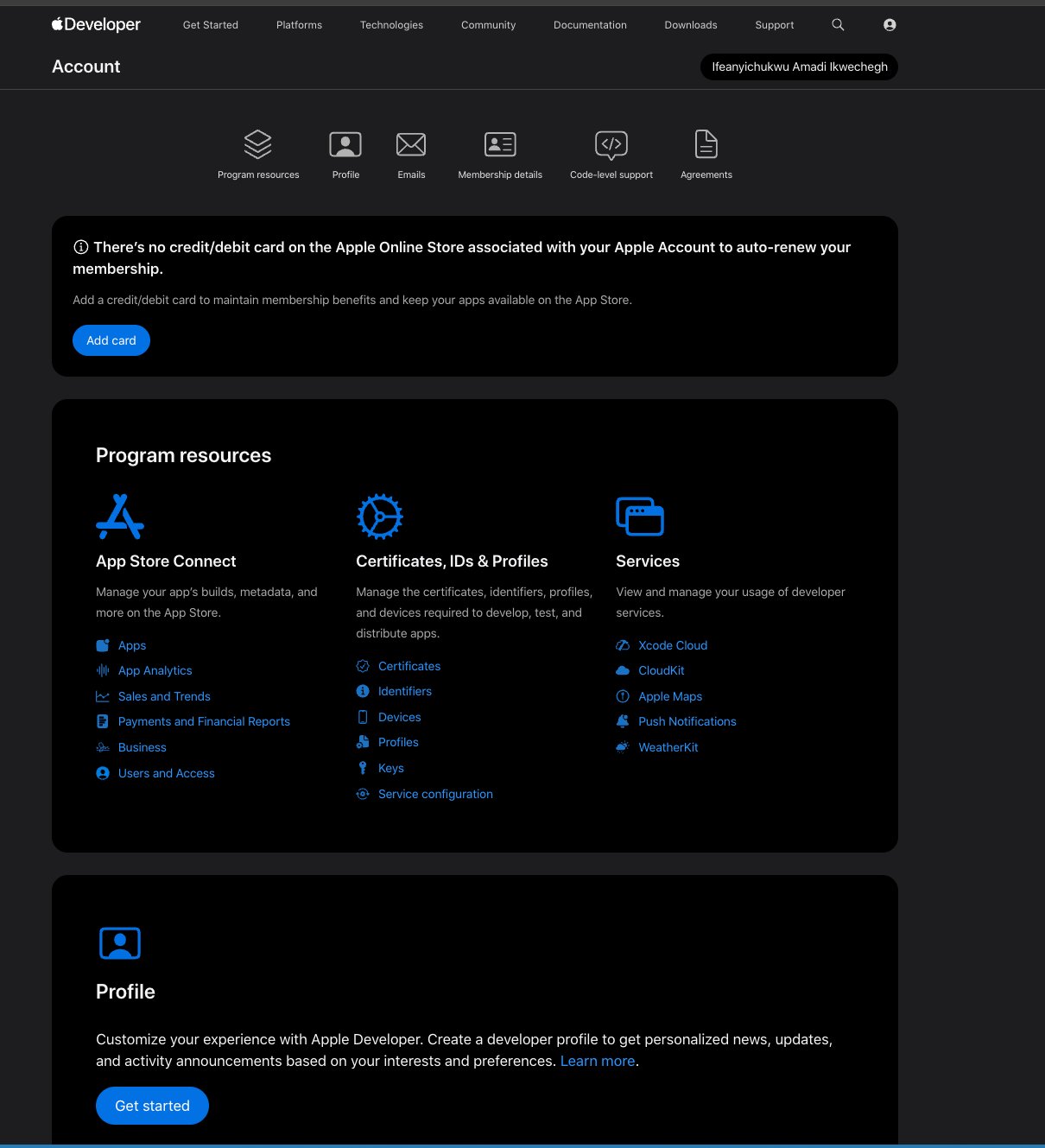Open the Get Started menu
The height and width of the screenshot is (1148, 1045).
click(x=211, y=25)
